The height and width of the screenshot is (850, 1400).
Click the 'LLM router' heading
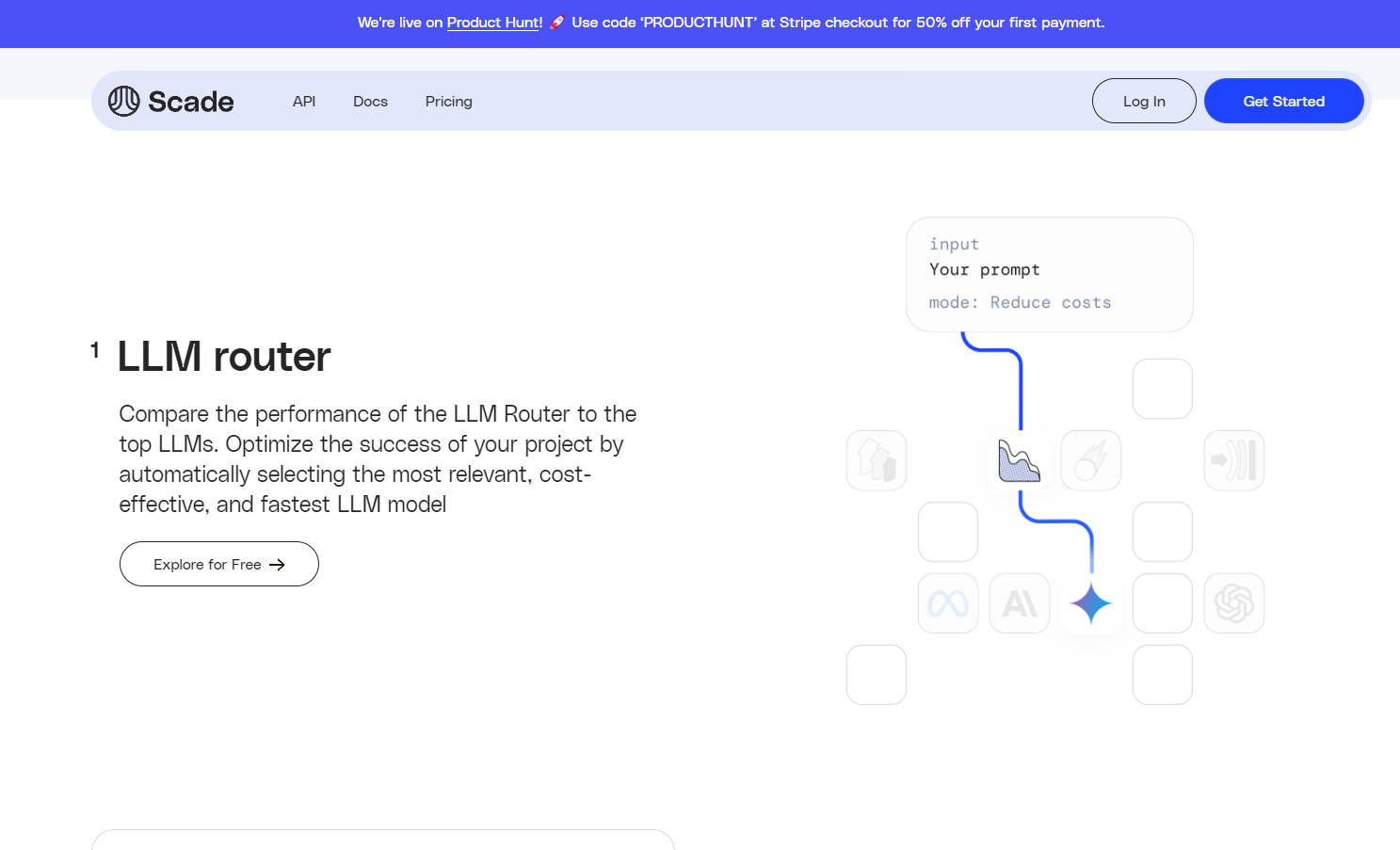click(223, 357)
